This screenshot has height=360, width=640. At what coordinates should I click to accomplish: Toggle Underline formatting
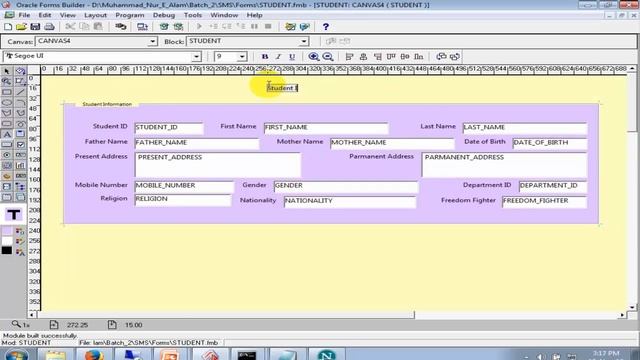(292, 57)
